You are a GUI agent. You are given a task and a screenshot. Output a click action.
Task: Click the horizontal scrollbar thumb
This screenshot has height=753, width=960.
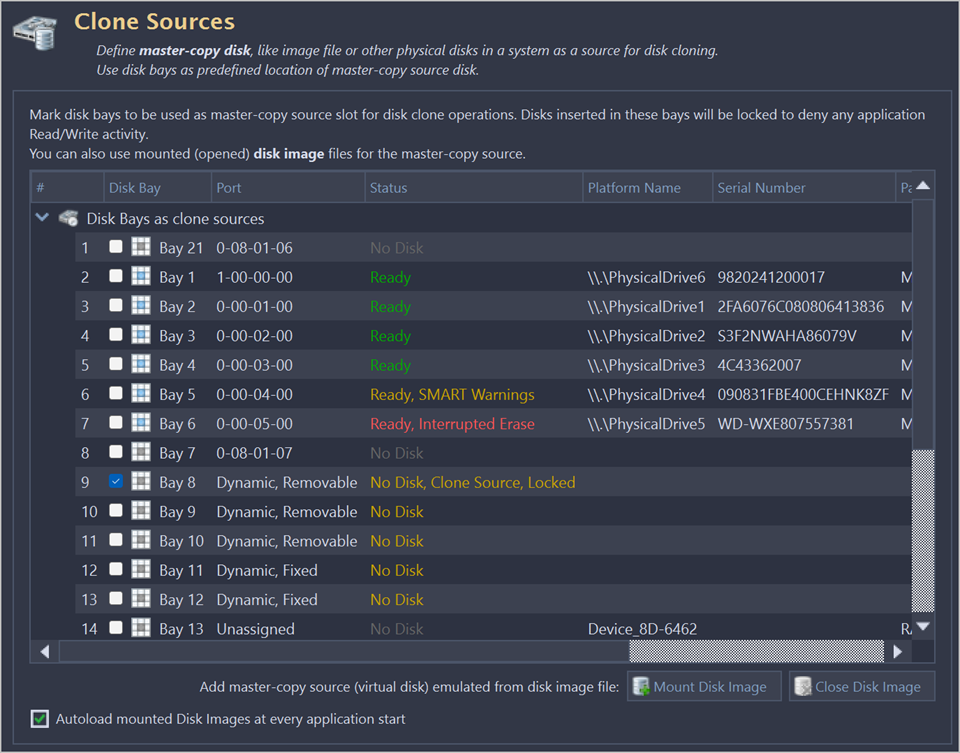(756, 651)
